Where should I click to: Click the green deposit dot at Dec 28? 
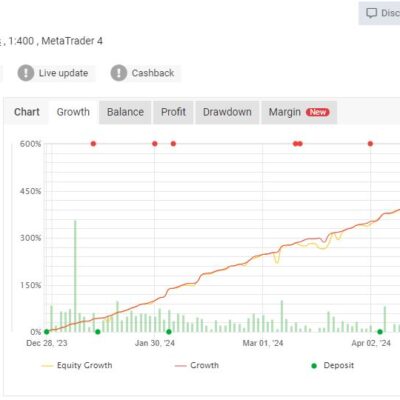[x=47, y=332]
